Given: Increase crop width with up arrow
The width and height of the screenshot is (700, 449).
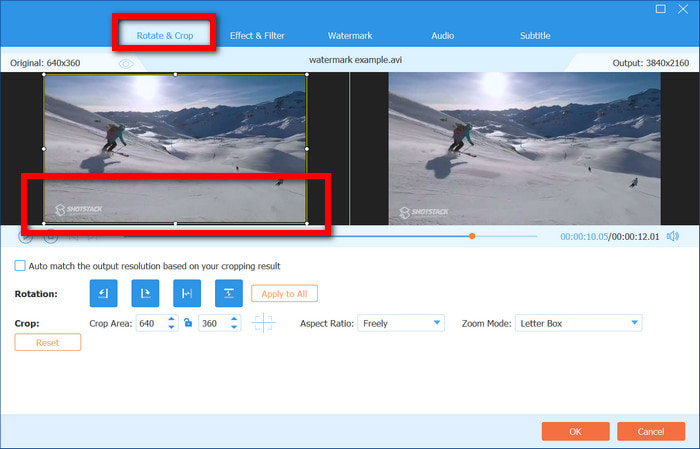Looking at the screenshot, I should tap(171, 319).
